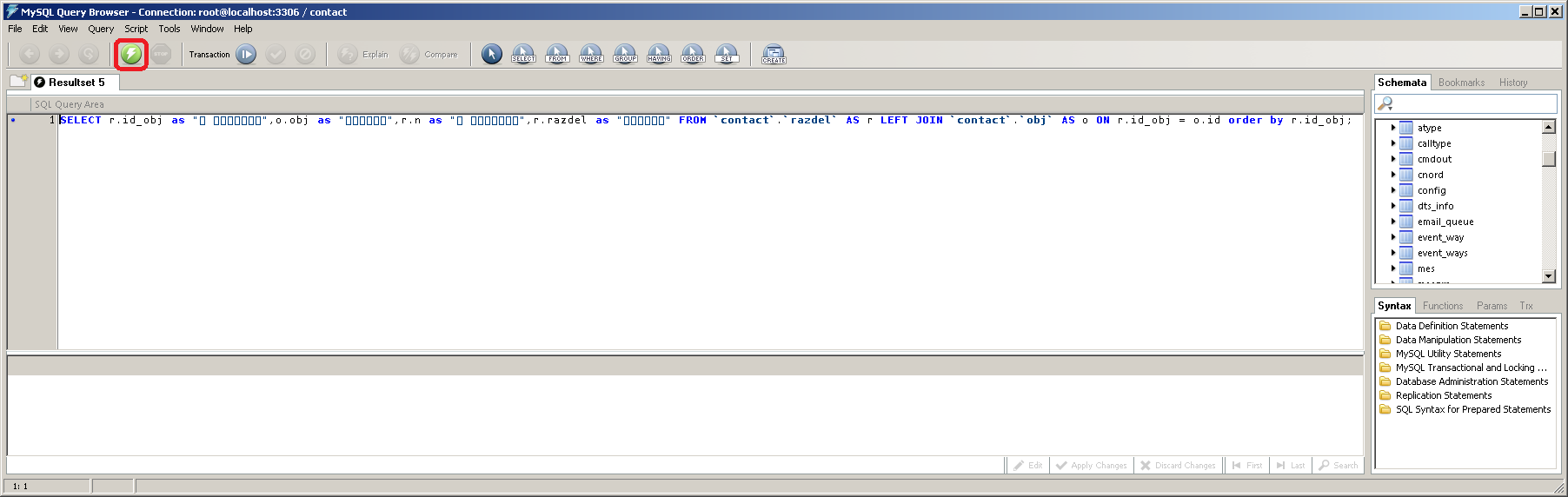Viewport: 1568px width, 497px height.
Task: Open the Query menu
Action: pyautogui.click(x=101, y=29)
